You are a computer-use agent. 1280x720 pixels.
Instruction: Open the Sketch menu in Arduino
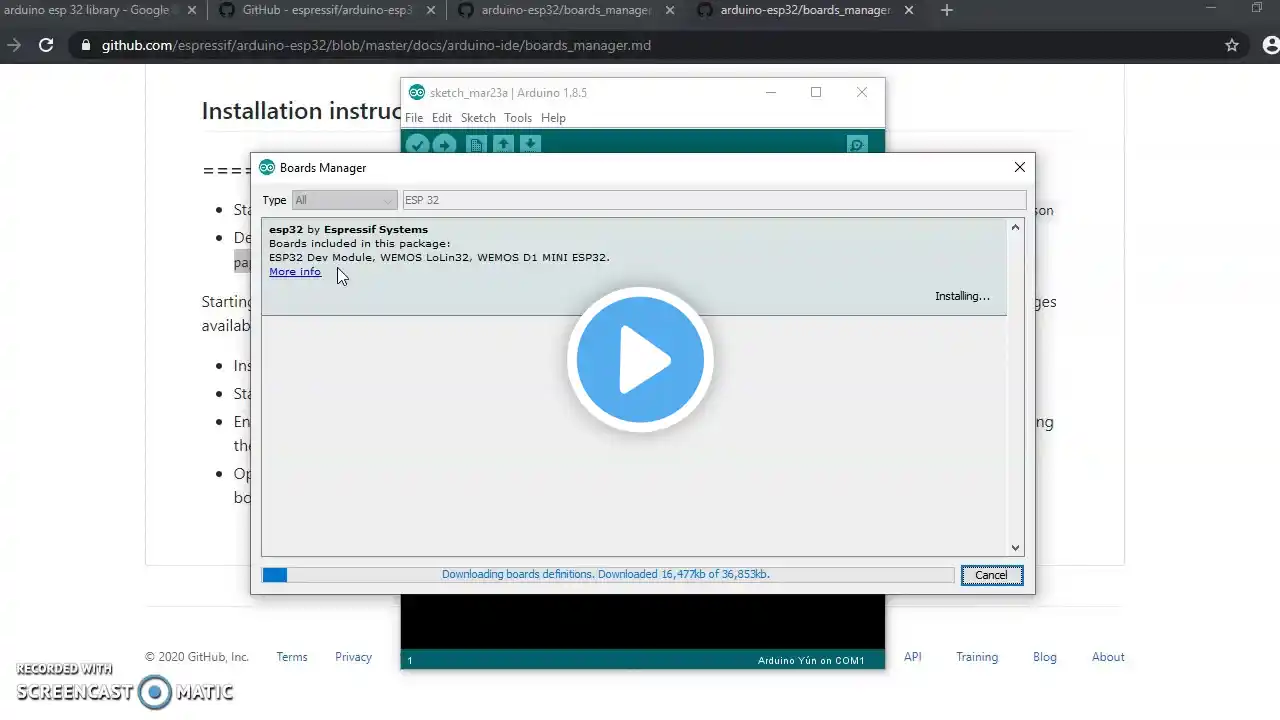click(478, 118)
